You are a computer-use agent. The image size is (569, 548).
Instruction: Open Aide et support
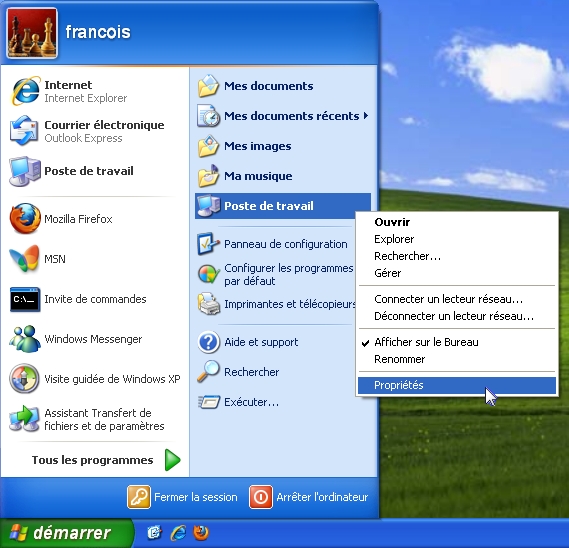(x=283, y=342)
